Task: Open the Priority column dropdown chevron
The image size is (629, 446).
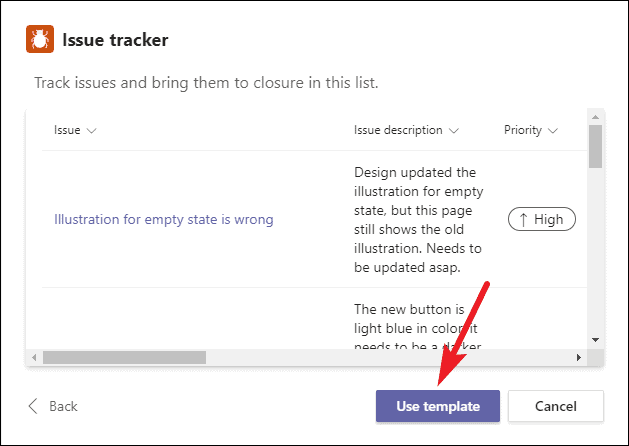Action: click(x=553, y=131)
